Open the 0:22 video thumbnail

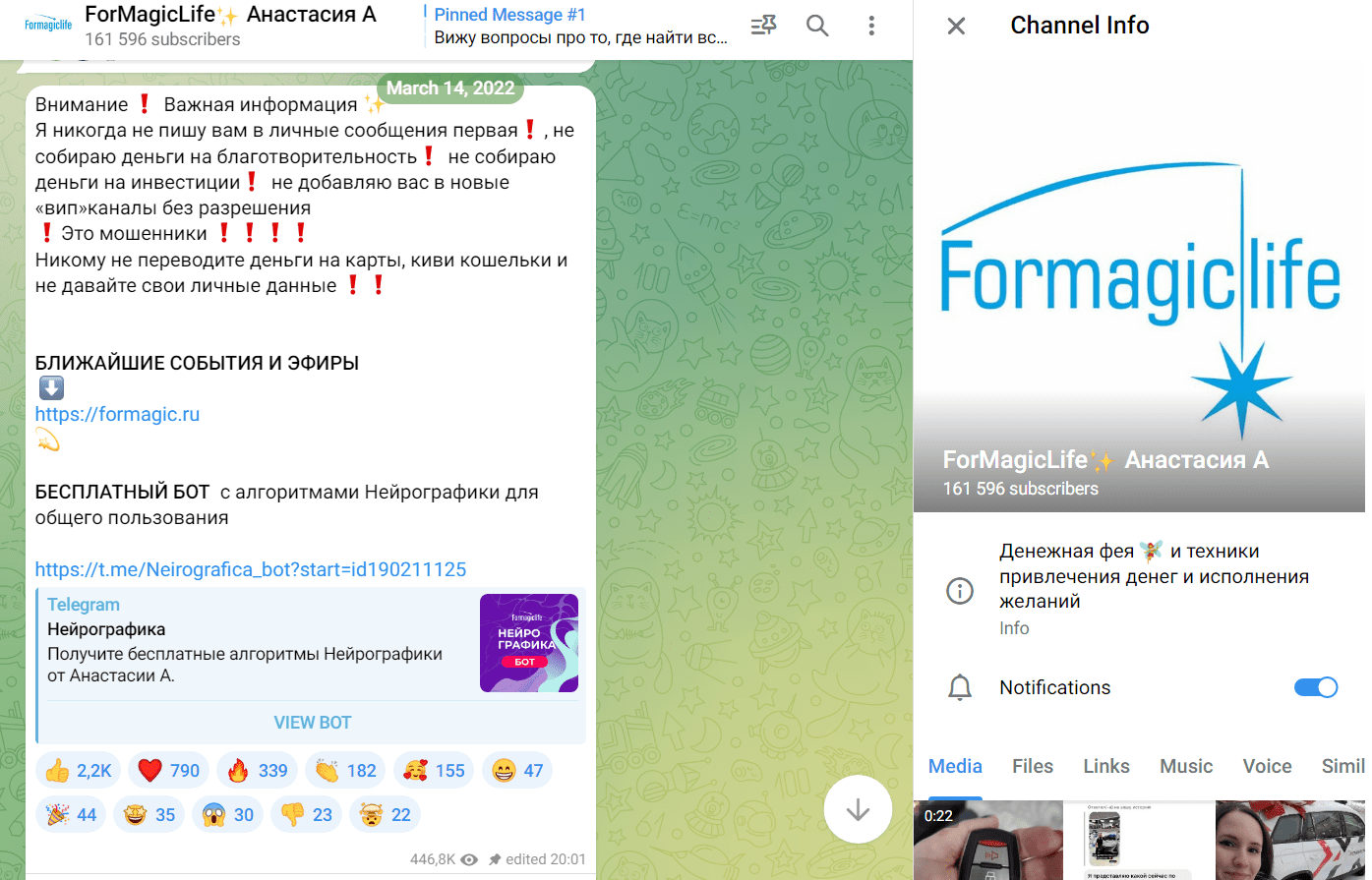[988, 840]
